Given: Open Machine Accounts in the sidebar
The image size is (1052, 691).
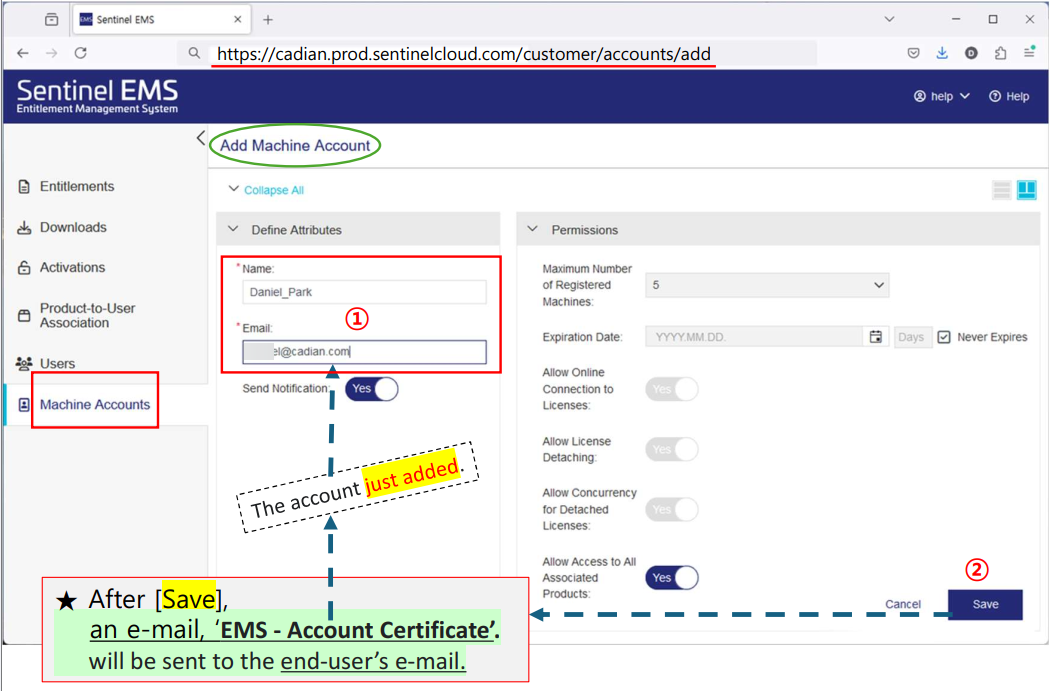Looking at the screenshot, I should [x=95, y=405].
